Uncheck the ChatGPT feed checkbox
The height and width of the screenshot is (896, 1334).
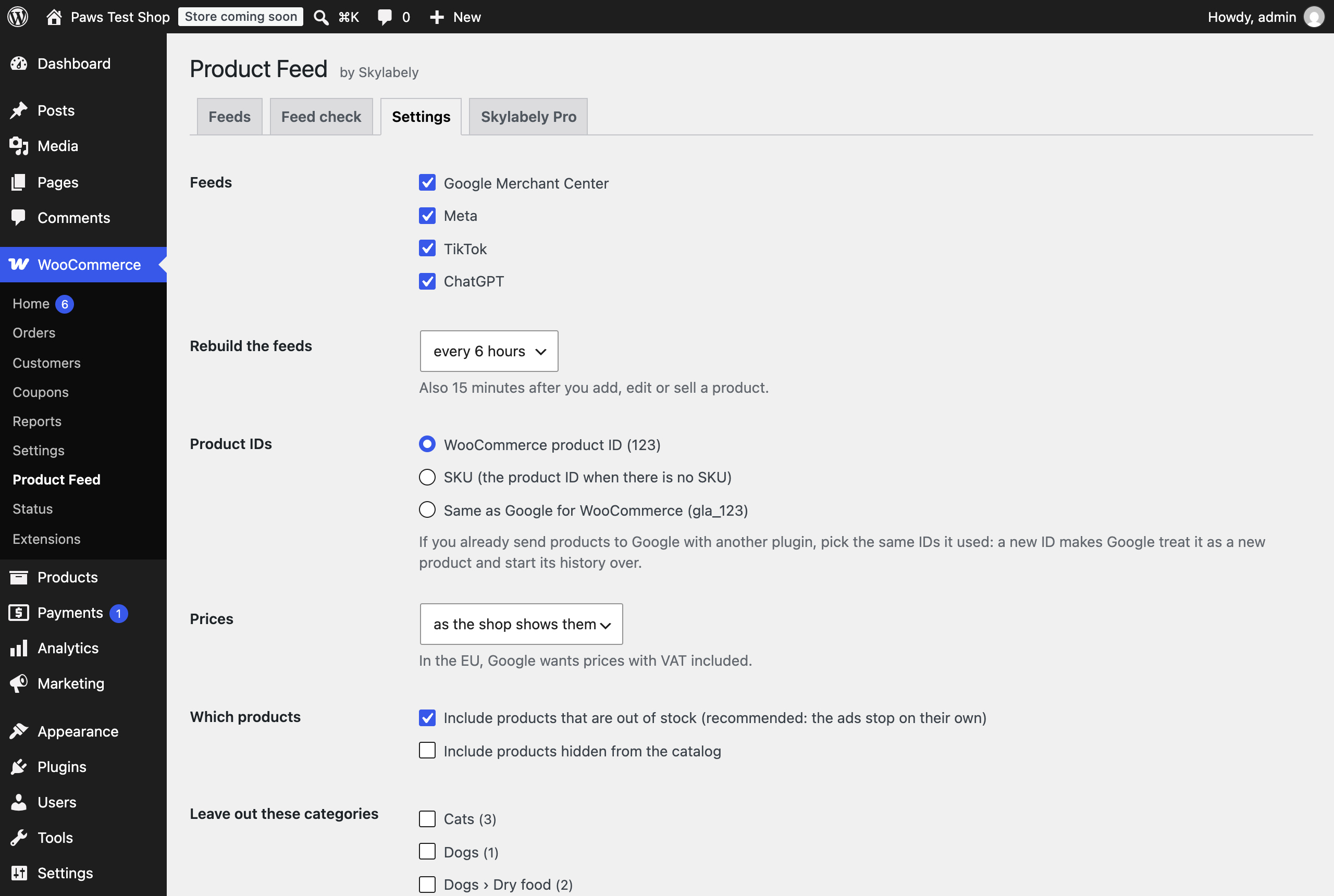tap(427, 281)
